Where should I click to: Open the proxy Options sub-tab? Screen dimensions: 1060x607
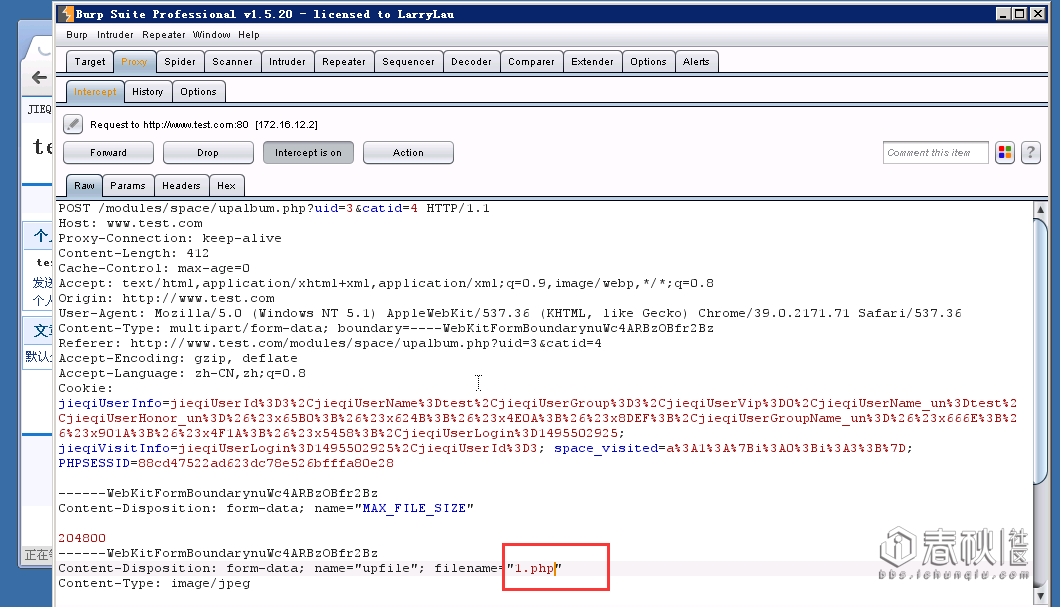[x=198, y=92]
